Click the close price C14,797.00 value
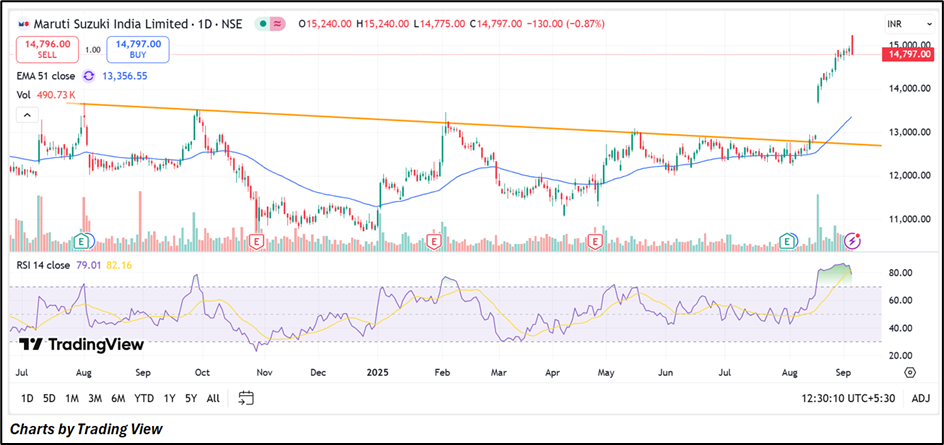Viewport: 944px width, 445px height. coord(495,24)
